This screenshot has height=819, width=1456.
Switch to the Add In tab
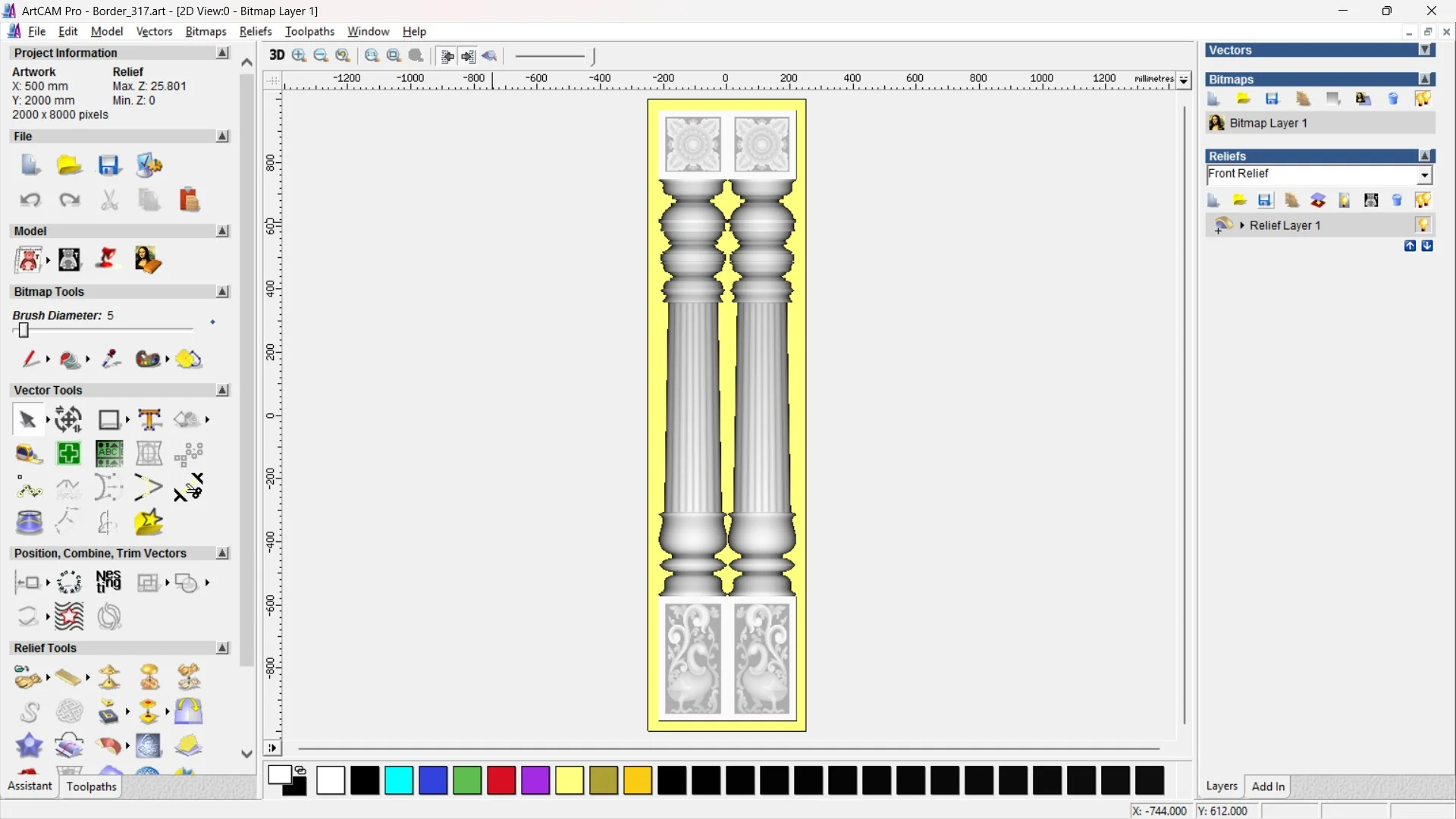pyautogui.click(x=1268, y=786)
